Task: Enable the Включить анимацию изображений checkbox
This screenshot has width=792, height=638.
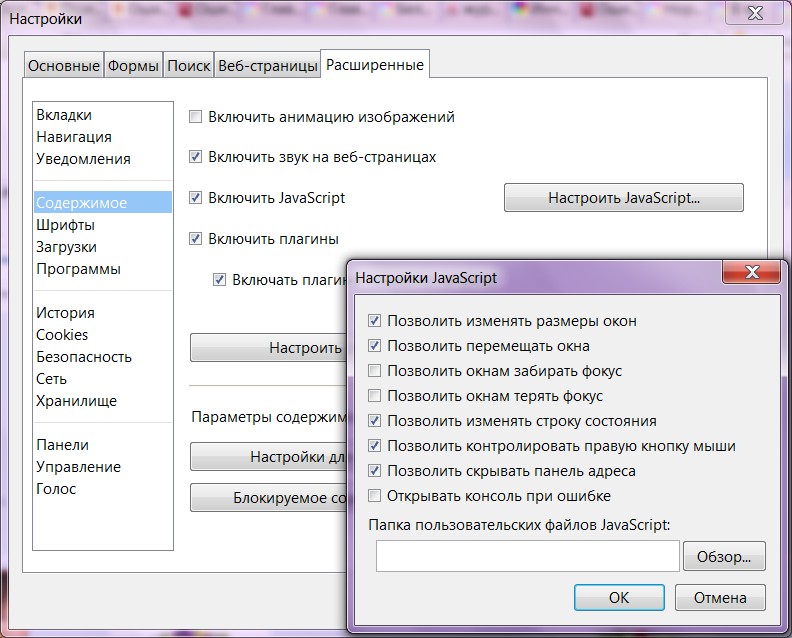Action: click(x=196, y=117)
